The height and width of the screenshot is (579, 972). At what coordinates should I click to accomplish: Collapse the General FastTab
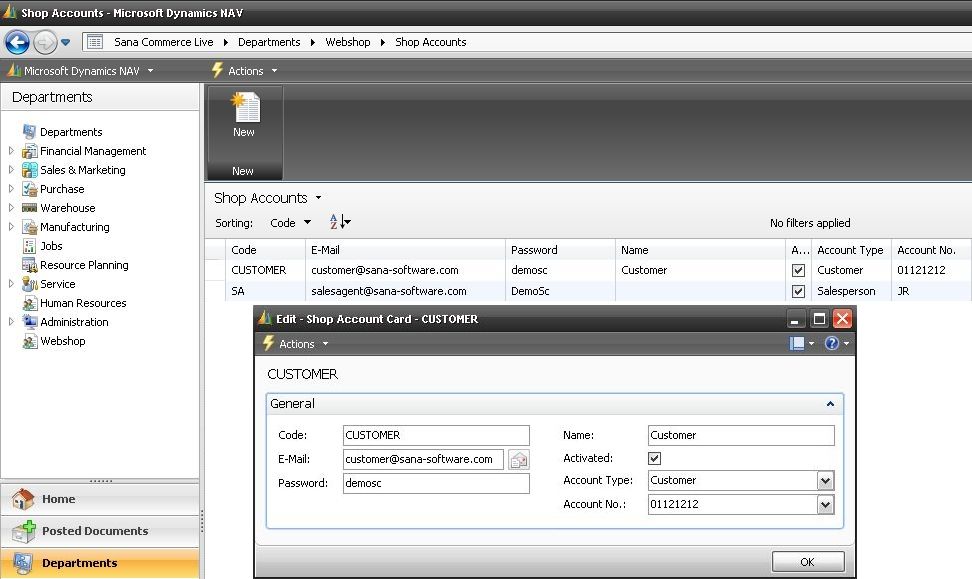click(x=830, y=404)
